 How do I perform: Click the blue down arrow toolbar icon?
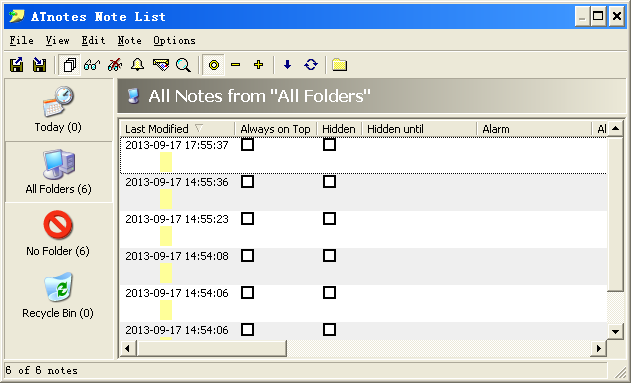point(287,65)
